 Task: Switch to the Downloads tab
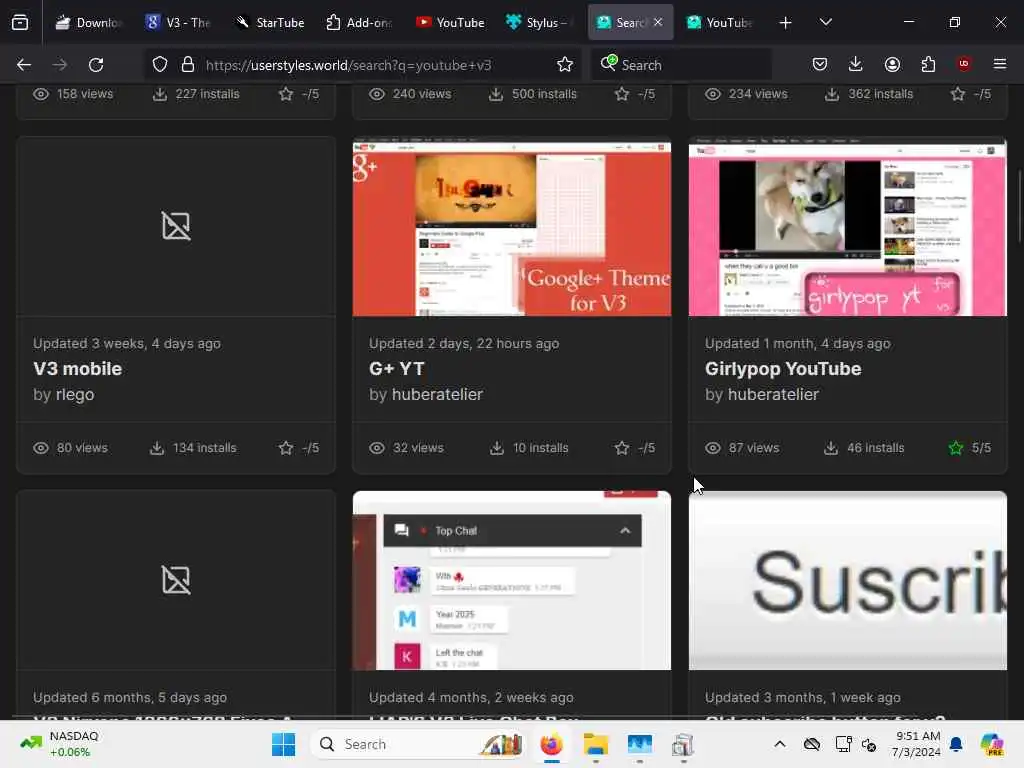click(88, 23)
